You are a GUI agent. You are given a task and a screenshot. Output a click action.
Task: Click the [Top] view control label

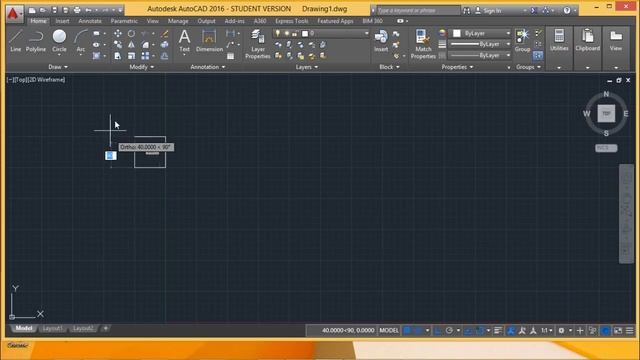pos(23,80)
